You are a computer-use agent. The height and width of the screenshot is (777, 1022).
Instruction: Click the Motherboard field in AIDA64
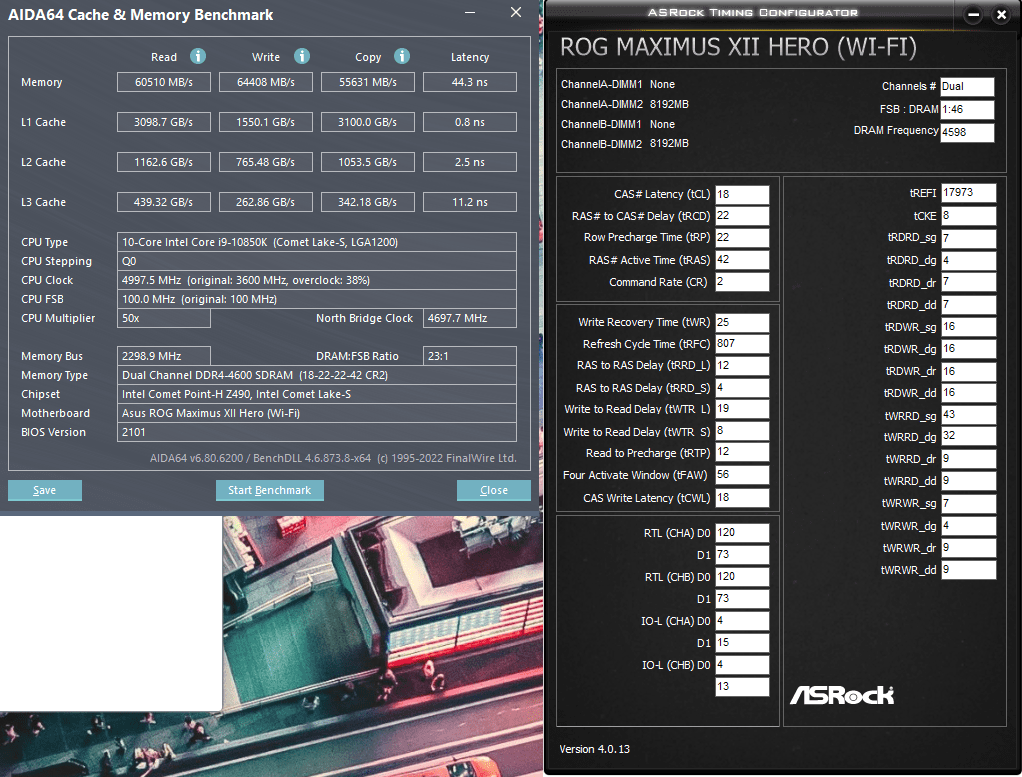point(317,413)
